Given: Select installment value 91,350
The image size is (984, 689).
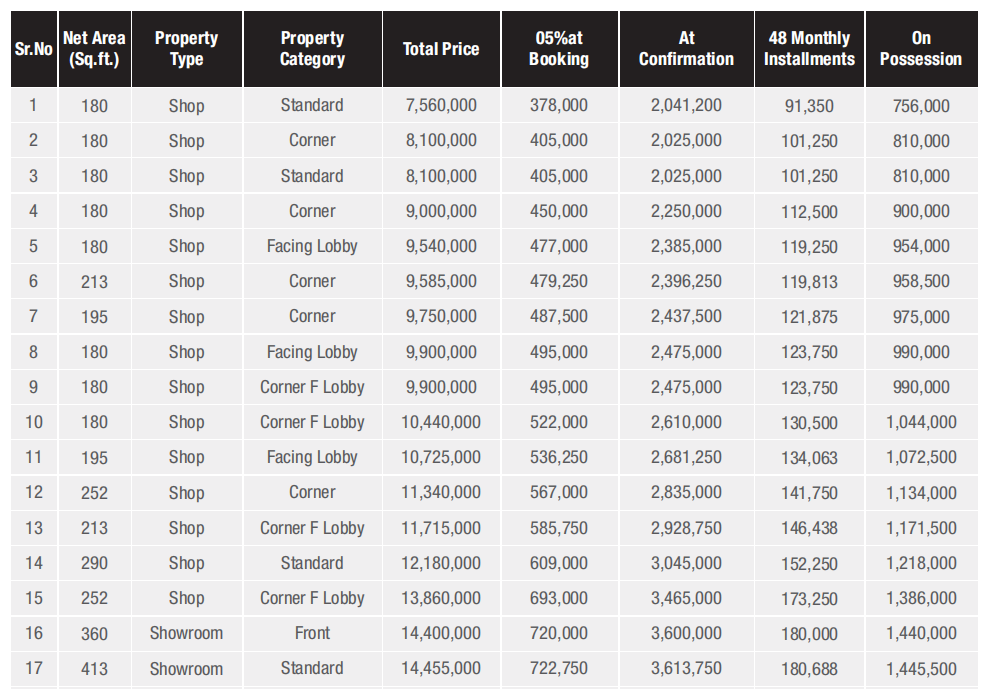Looking at the screenshot, I should point(809,106).
